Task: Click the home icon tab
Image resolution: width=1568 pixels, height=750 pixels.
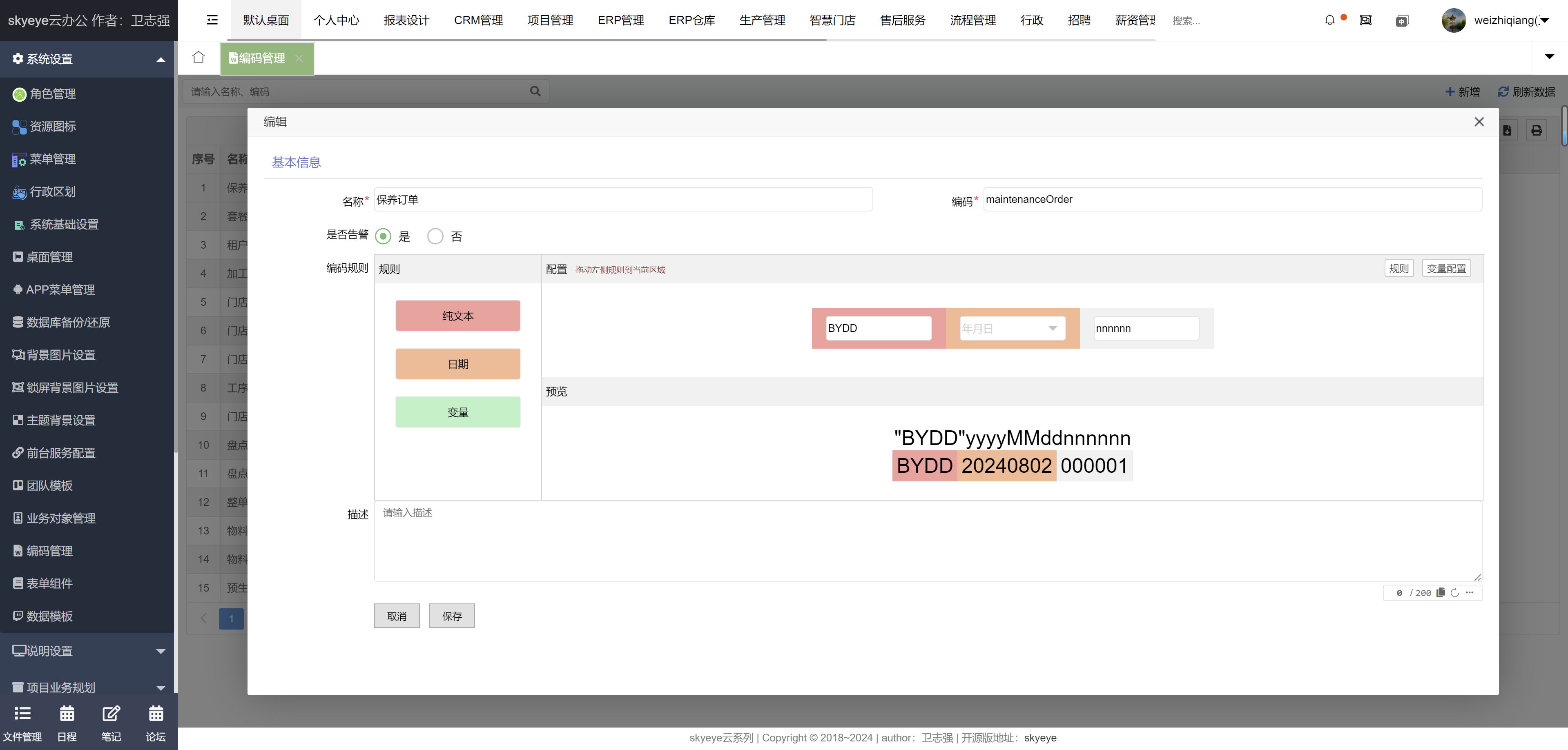Action: tap(199, 57)
